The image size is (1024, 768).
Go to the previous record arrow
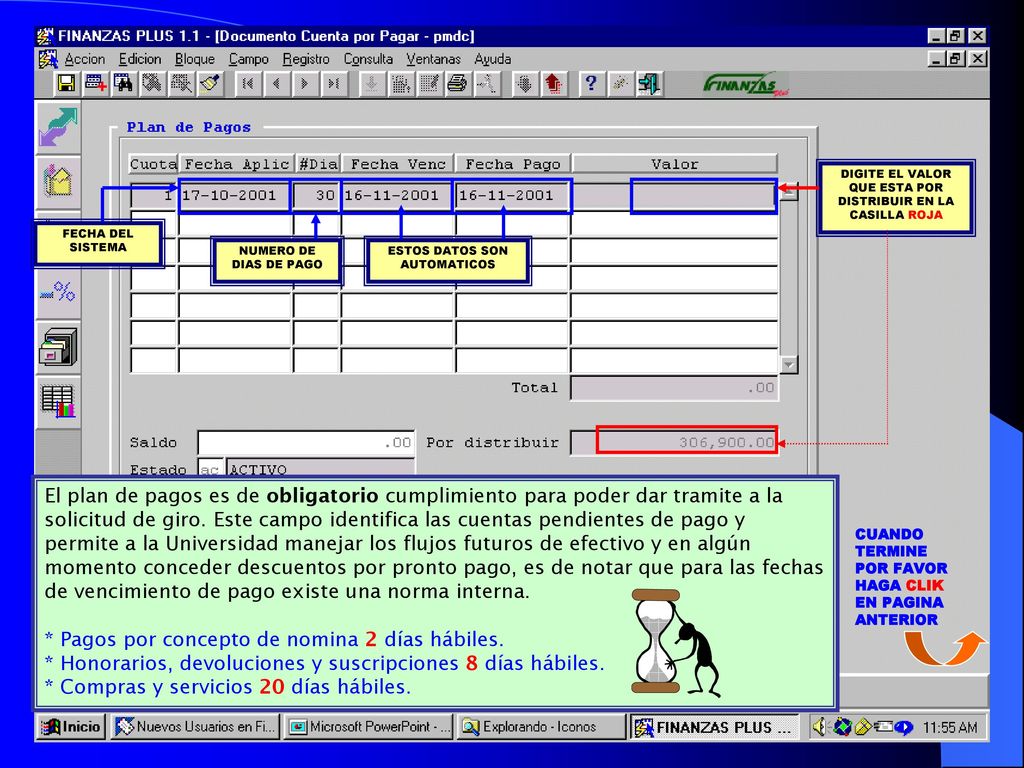tap(276, 84)
